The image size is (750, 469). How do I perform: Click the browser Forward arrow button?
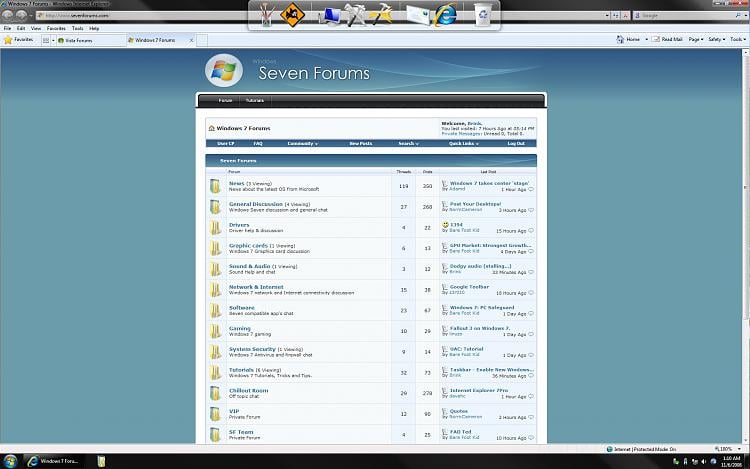(21, 15)
